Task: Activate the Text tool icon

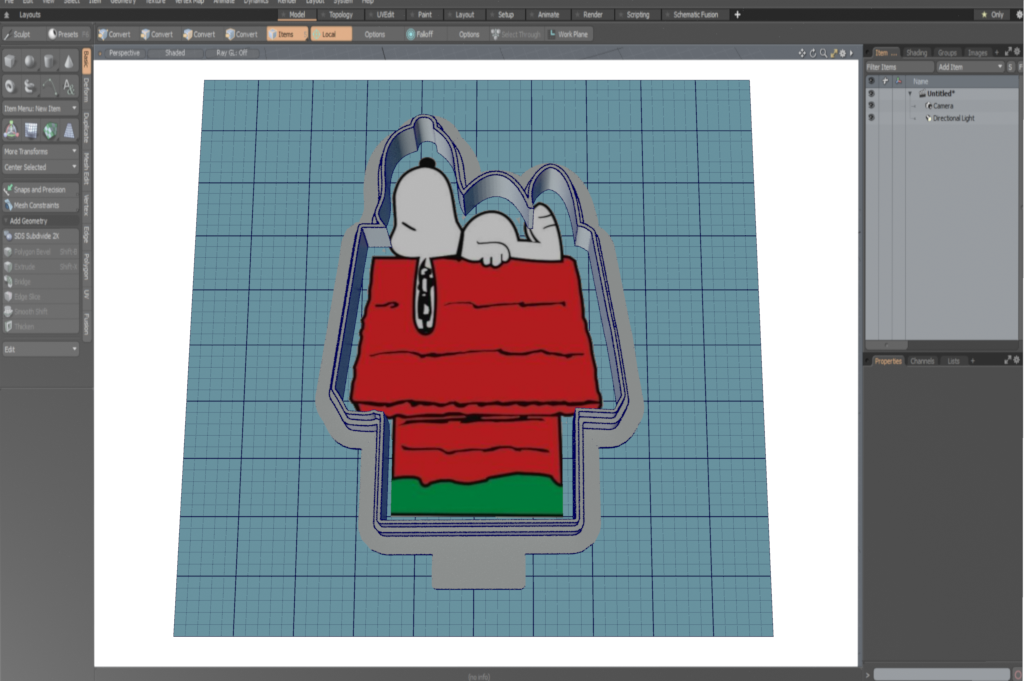Action: pyautogui.click(x=68, y=86)
